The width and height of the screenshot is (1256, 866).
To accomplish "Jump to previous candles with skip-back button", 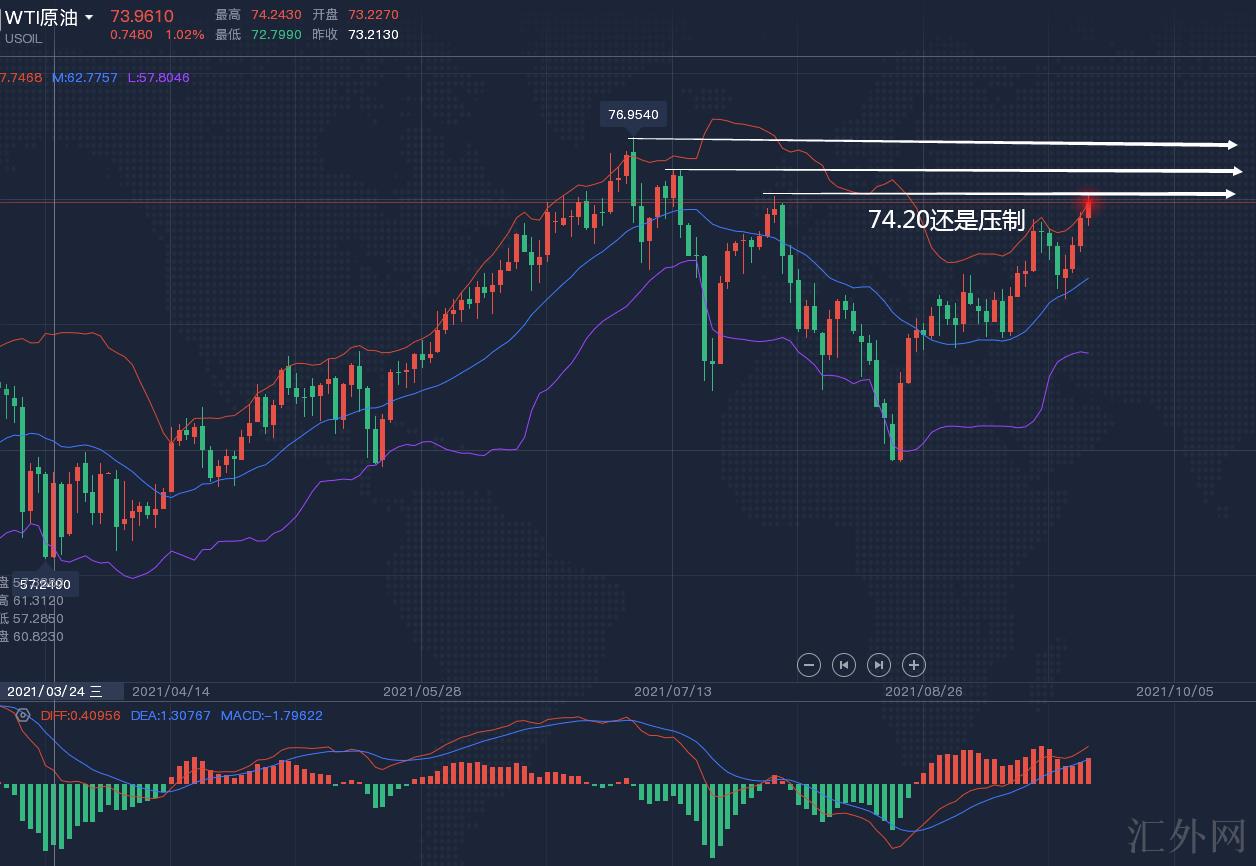I will pos(844,664).
